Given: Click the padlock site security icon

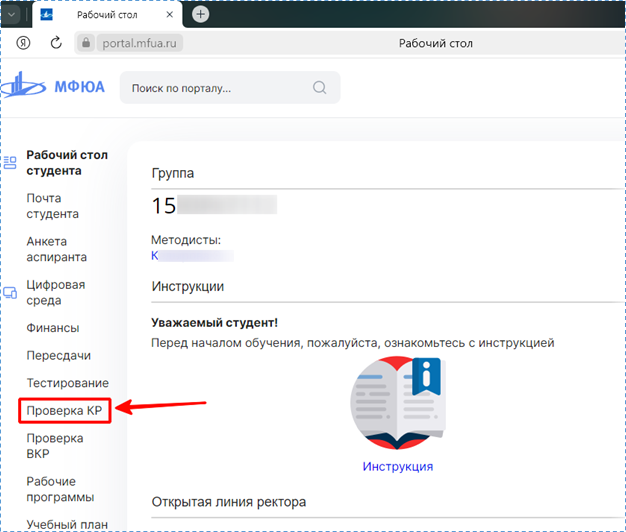Looking at the screenshot, I should point(86,43).
